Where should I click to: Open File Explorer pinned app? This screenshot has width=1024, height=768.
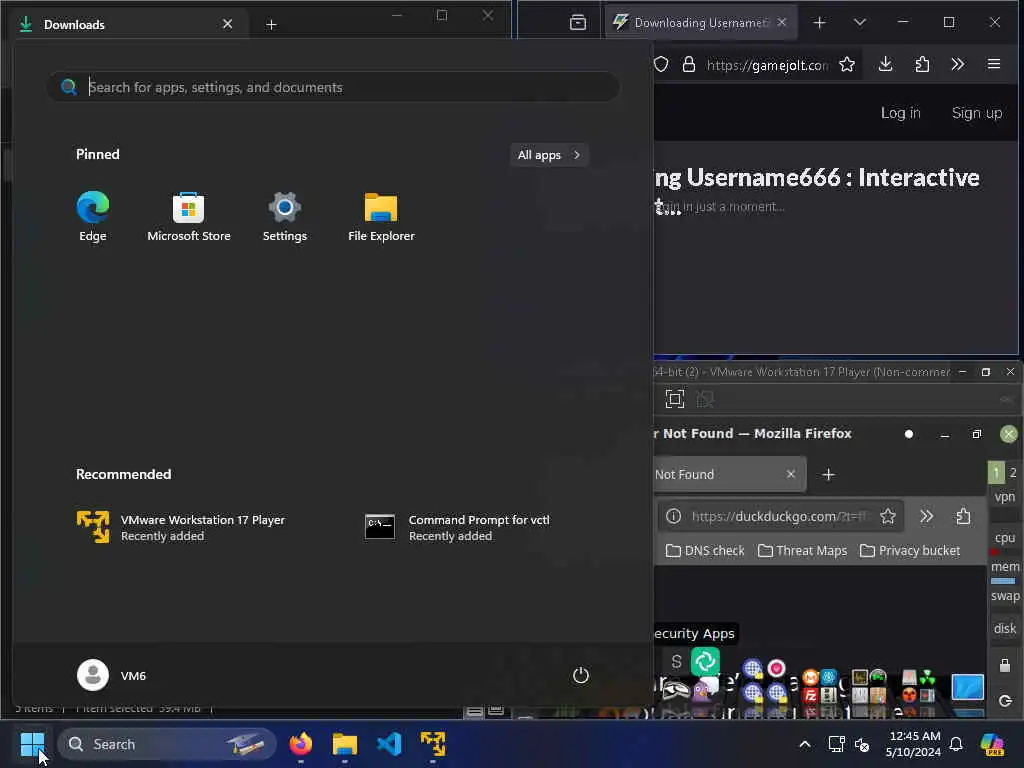click(381, 217)
